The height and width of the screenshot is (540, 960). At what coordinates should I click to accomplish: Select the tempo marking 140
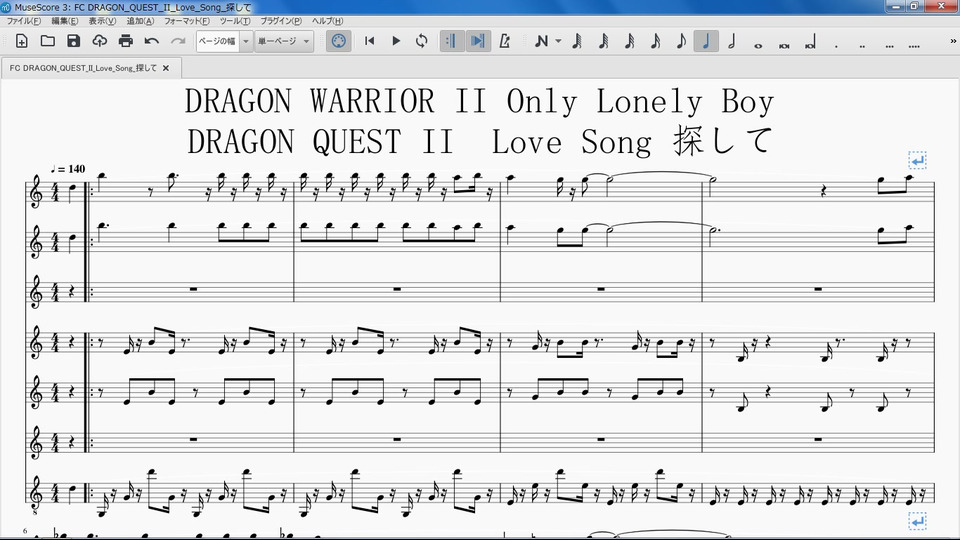click(68, 169)
